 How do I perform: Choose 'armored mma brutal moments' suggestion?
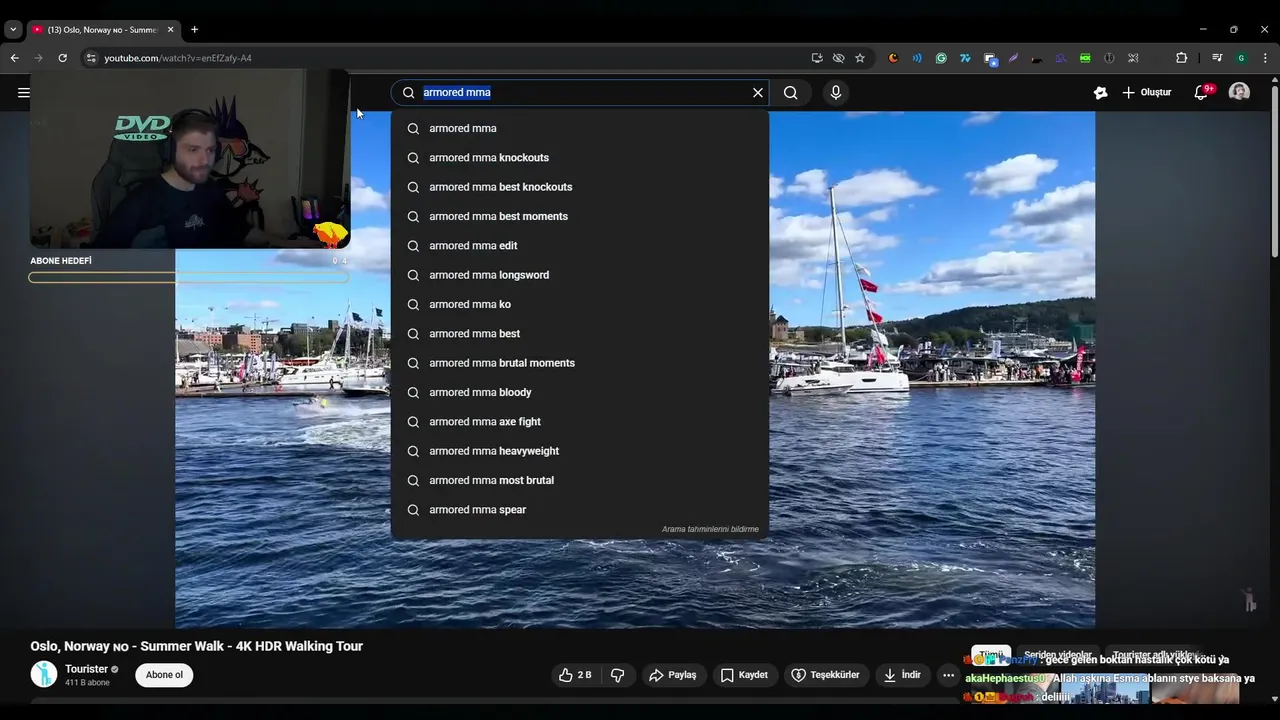[x=580, y=363]
